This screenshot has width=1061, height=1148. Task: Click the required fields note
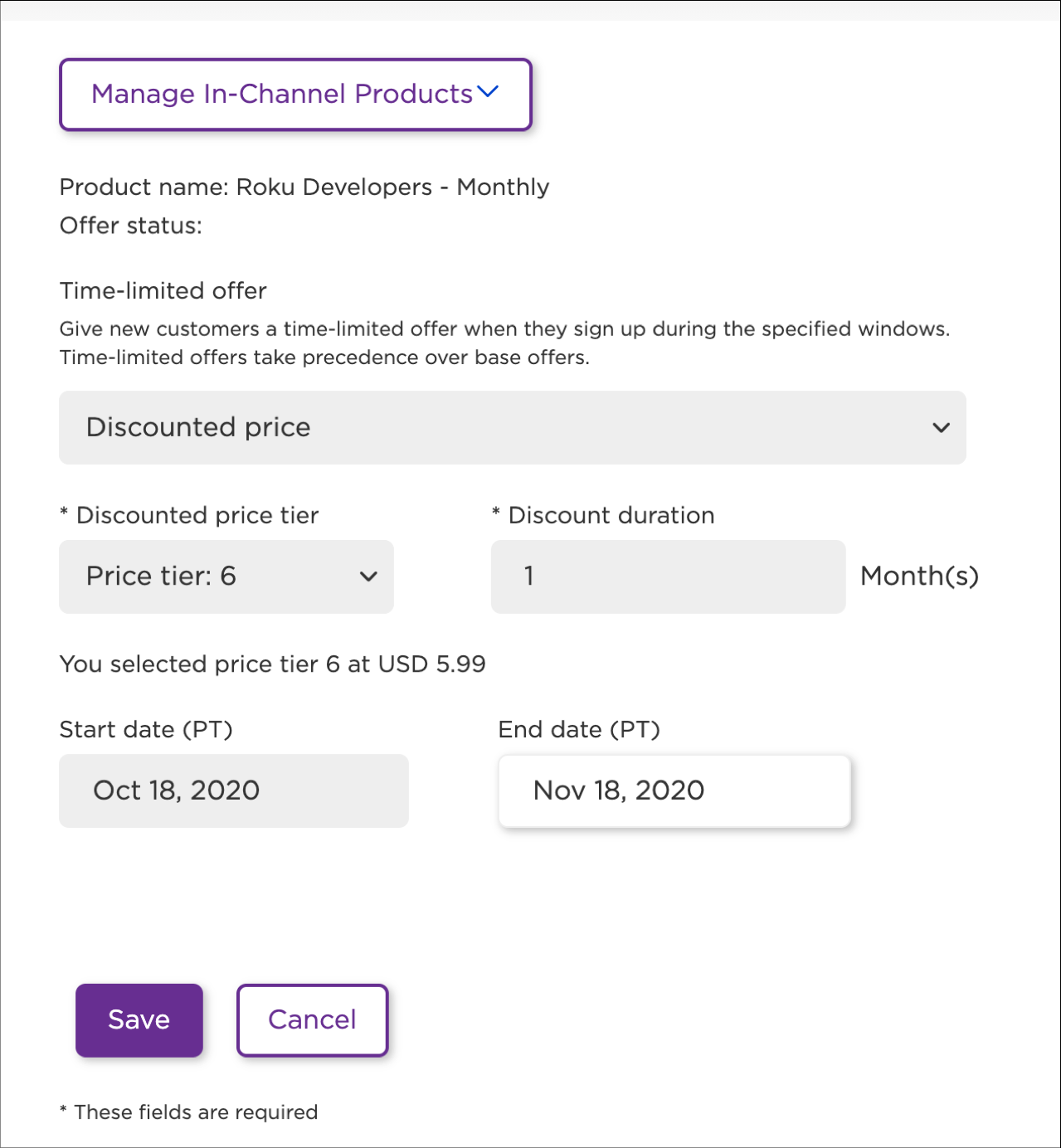pyautogui.click(x=187, y=1112)
